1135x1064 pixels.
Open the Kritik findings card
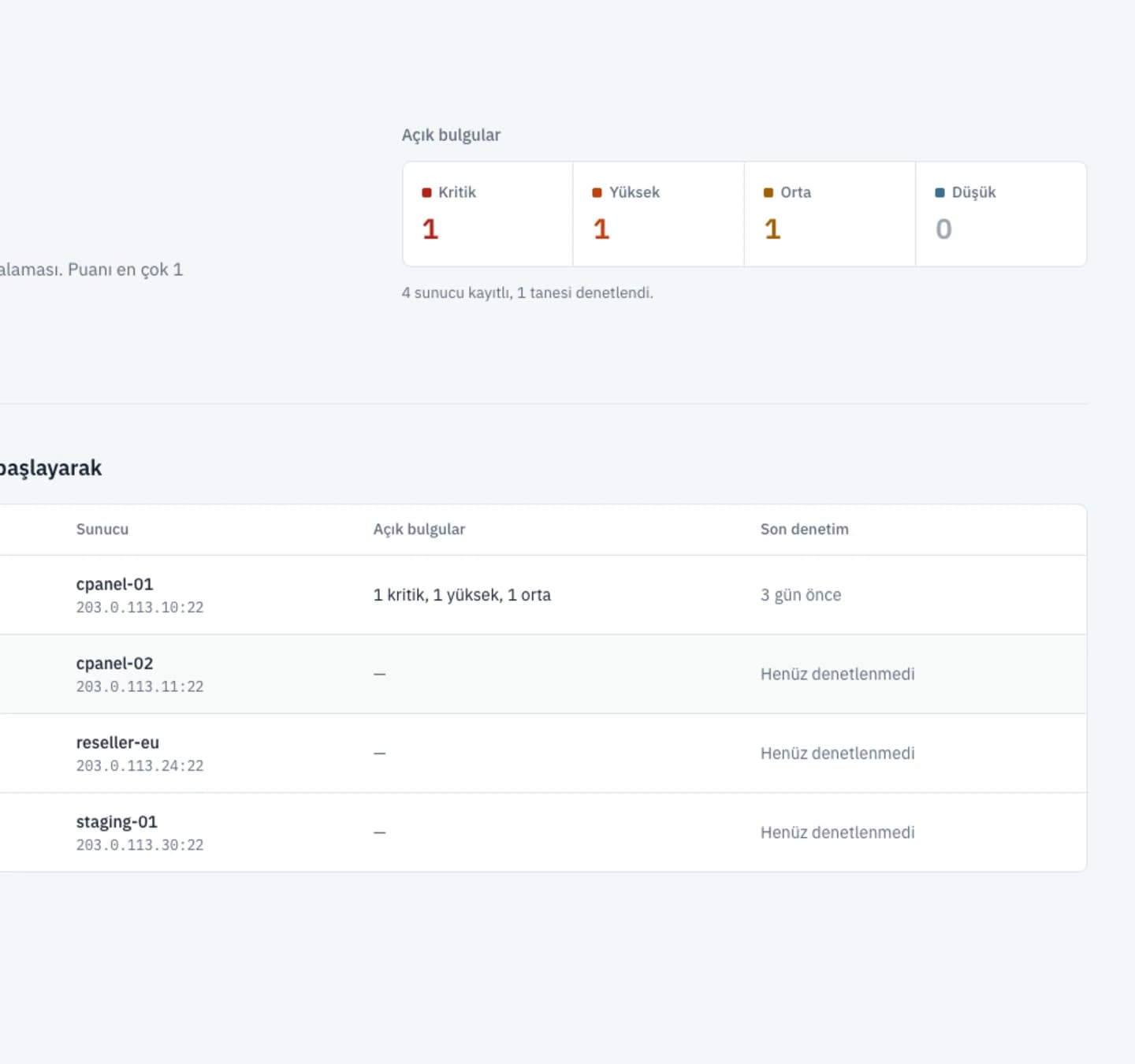pos(488,214)
